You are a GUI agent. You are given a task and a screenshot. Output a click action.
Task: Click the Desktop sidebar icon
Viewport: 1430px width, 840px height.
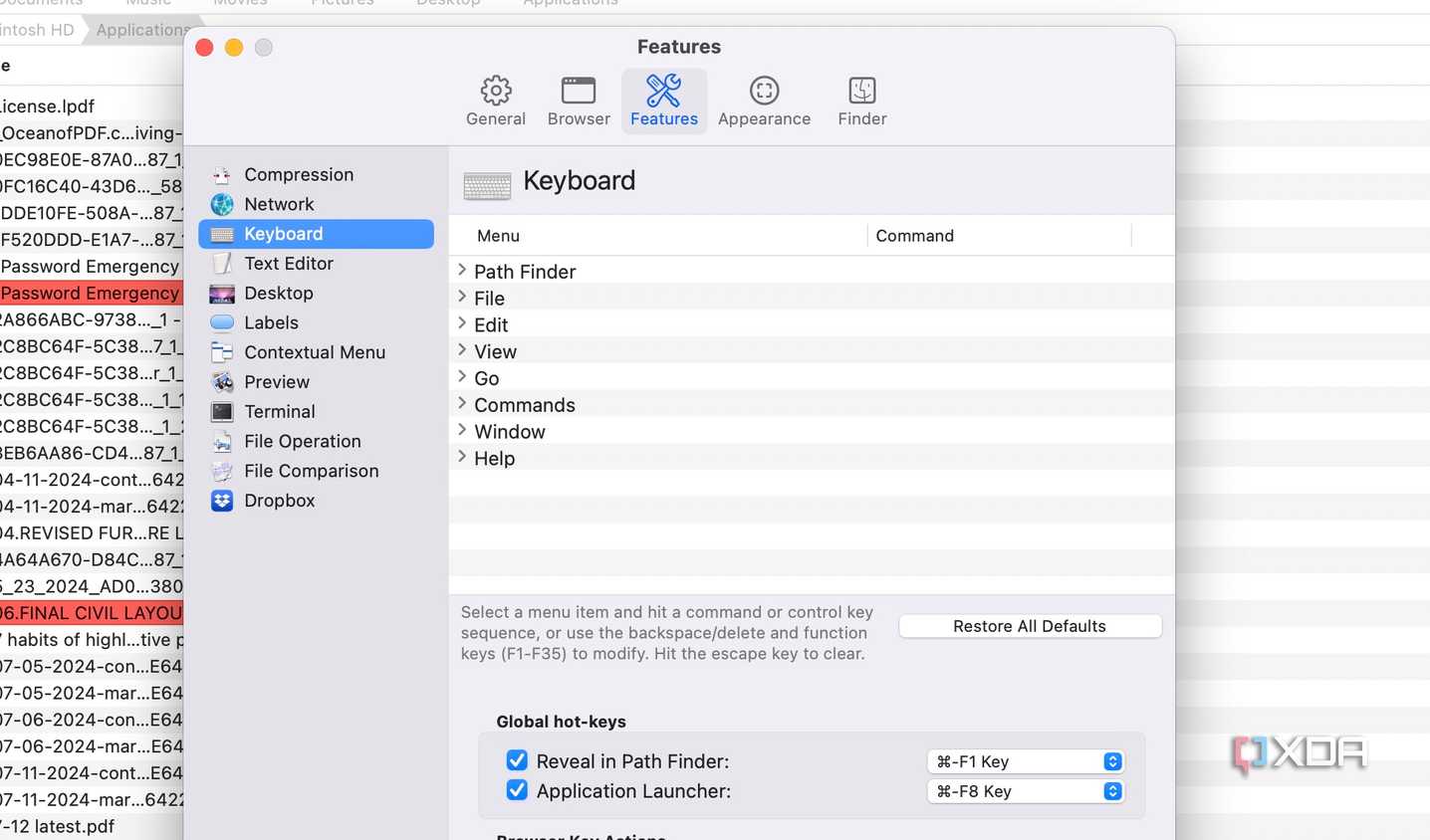click(222, 294)
